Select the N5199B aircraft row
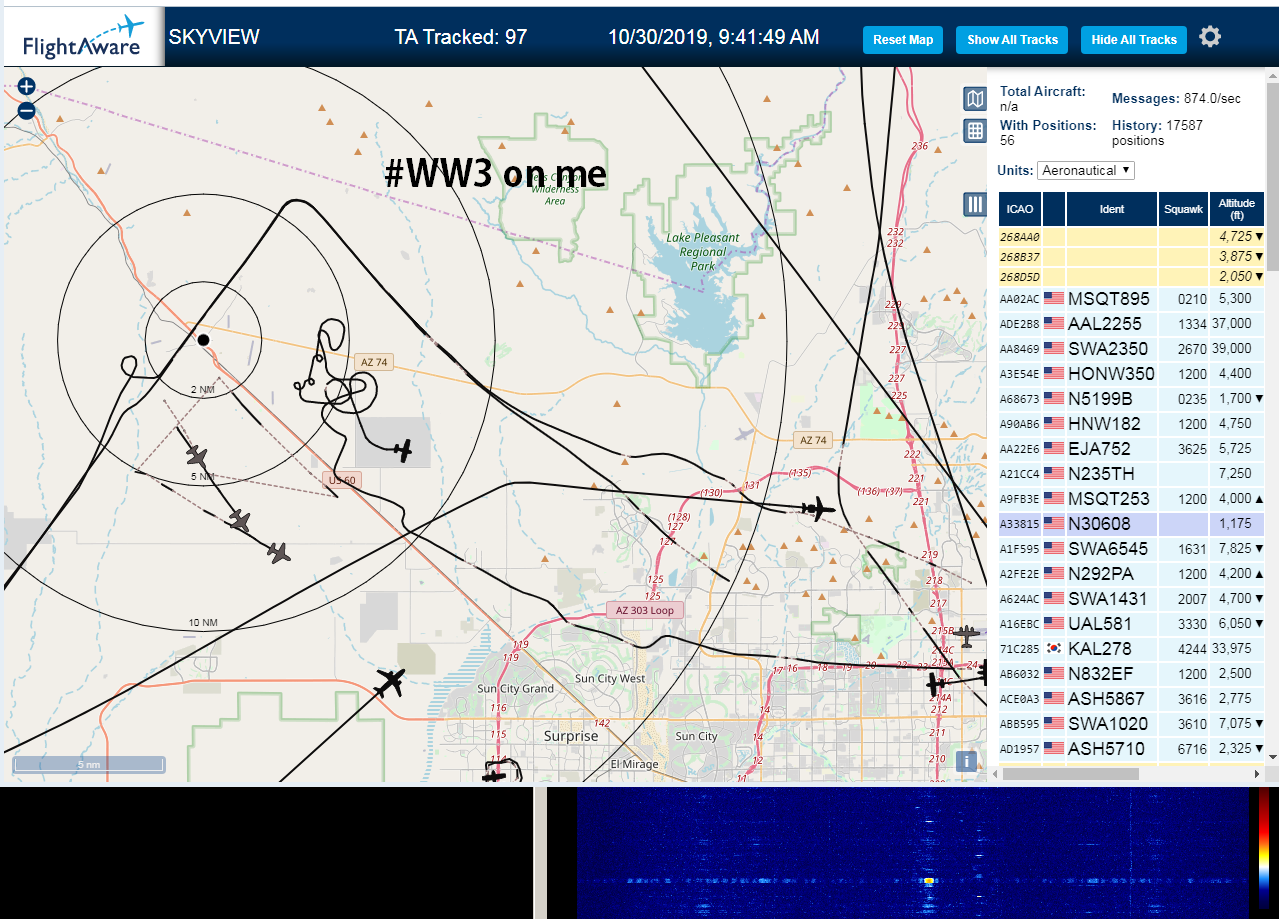Screen dimensions: 1279x919 click(1132, 398)
